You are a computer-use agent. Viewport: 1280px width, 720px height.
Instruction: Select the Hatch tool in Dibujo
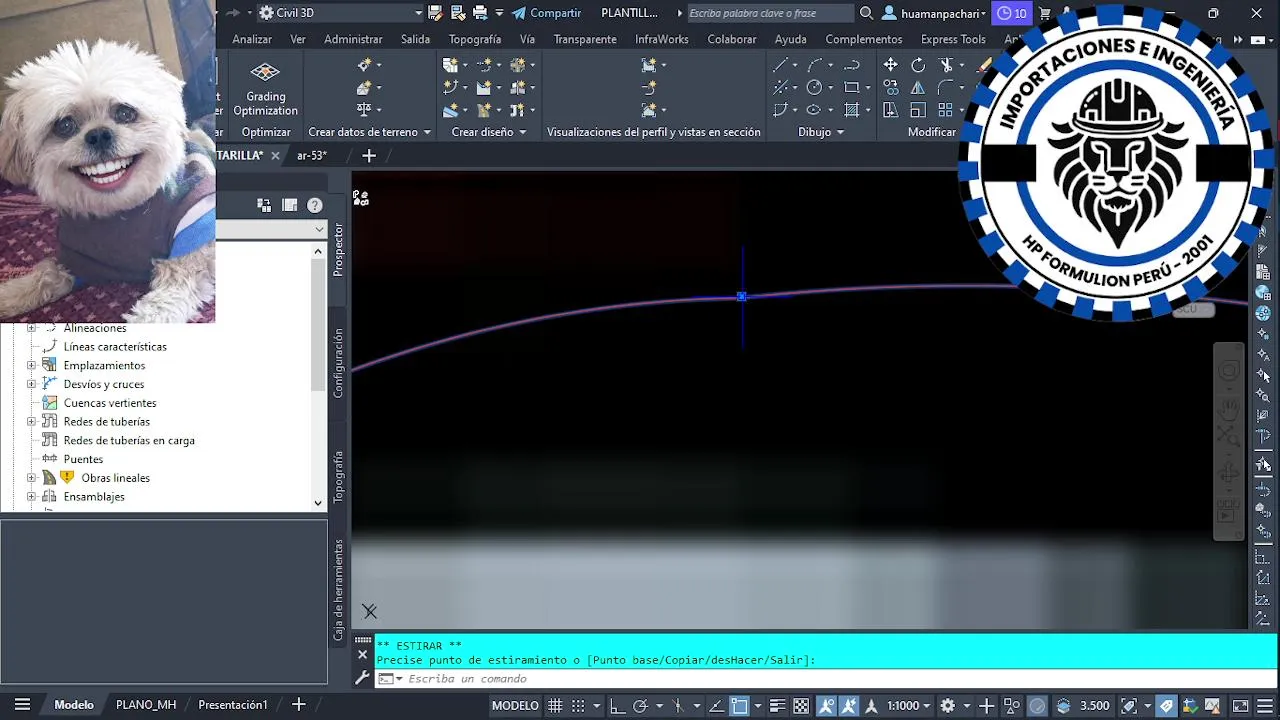tap(851, 110)
